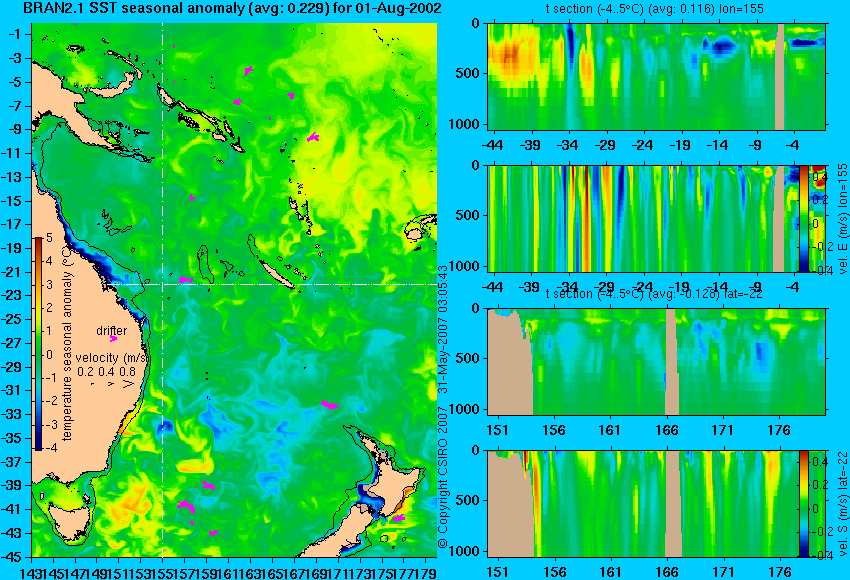
Task: Click the '-44' tick under the top temperature section
Action: (x=492, y=145)
